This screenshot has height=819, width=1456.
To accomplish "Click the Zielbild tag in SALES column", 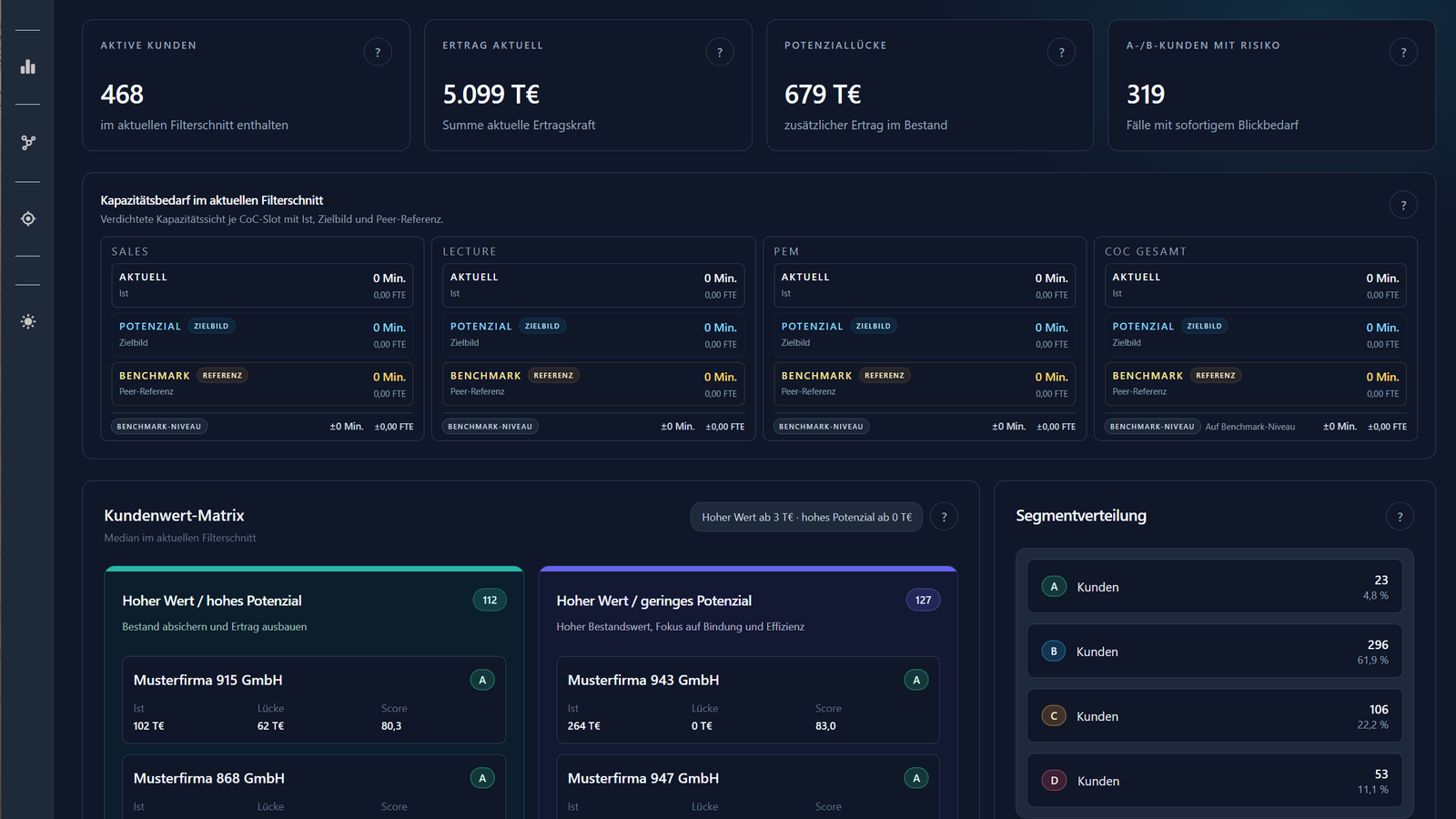I will pyautogui.click(x=211, y=326).
